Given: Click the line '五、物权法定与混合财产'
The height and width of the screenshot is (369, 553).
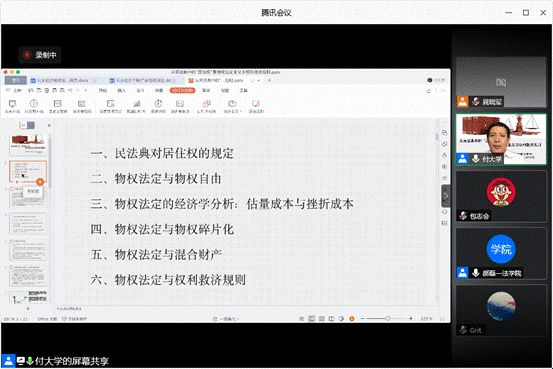Looking at the screenshot, I should point(156,255).
